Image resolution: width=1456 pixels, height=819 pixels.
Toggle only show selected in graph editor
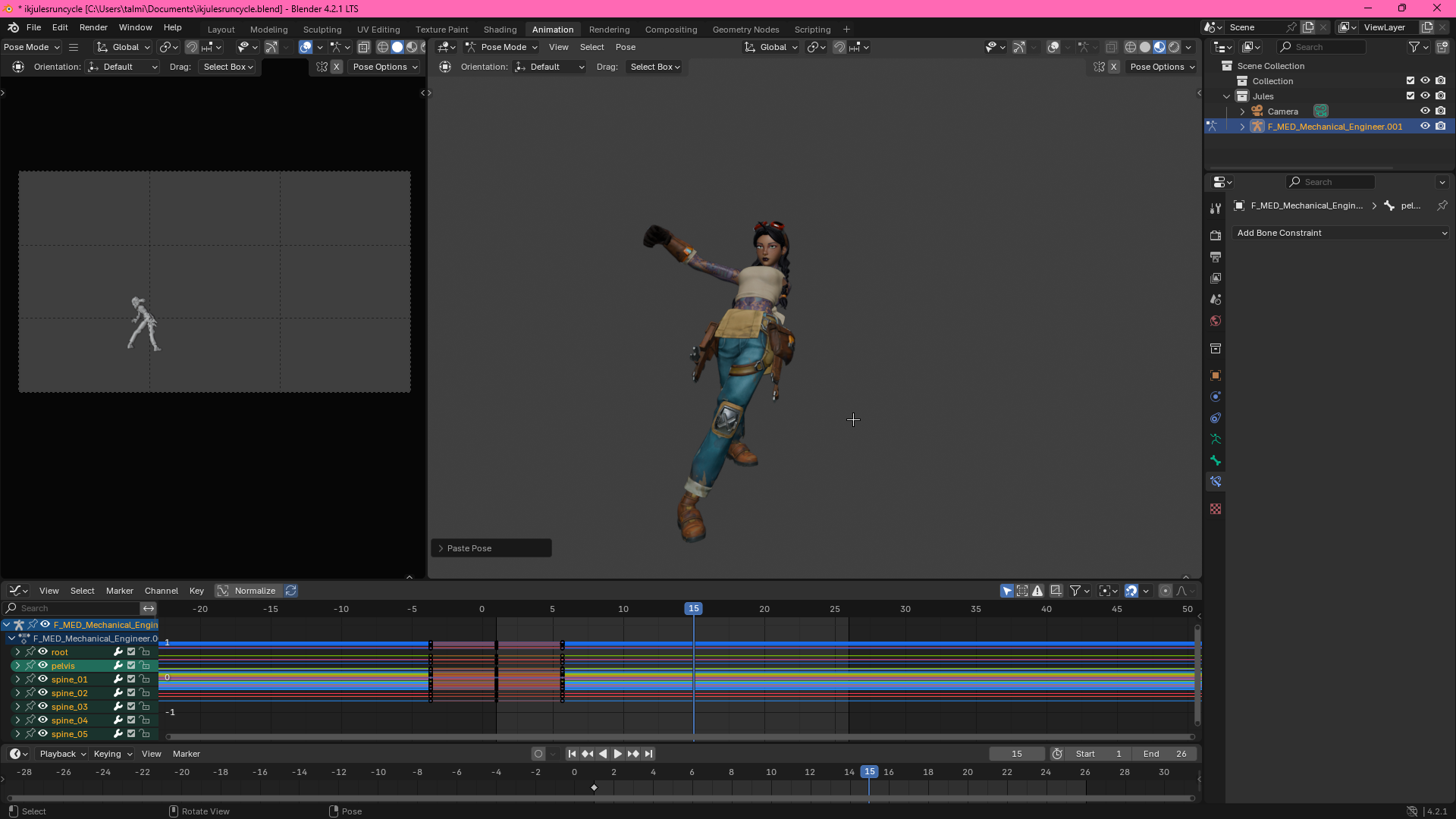pyautogui.click(x=1007, y=591)
